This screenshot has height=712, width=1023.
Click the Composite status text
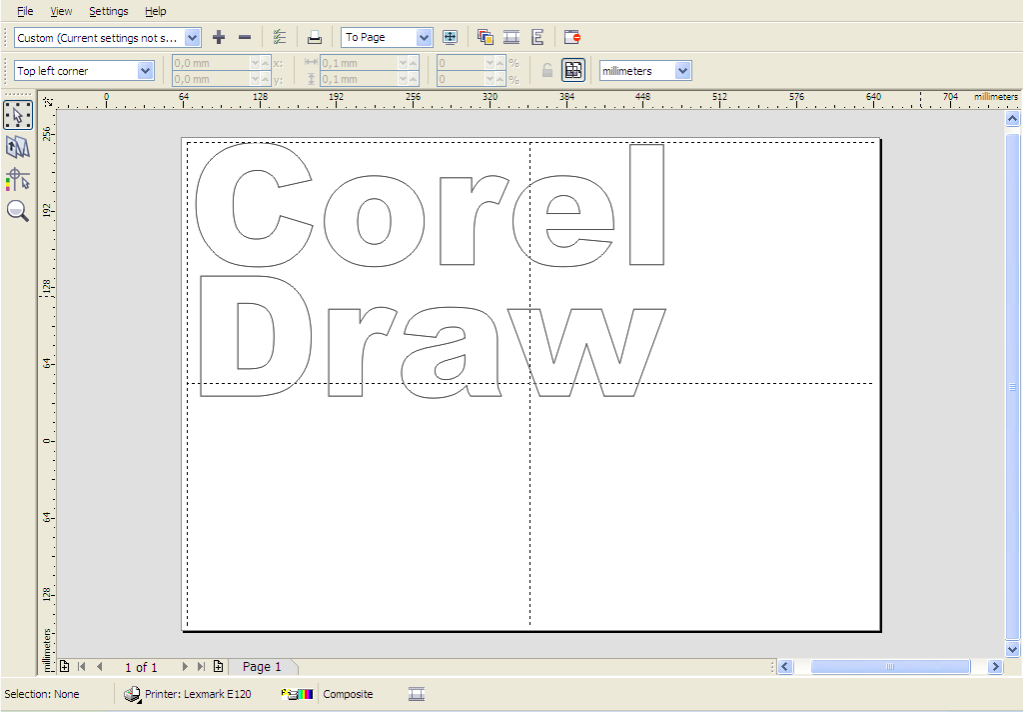click(x=348, y=694)
